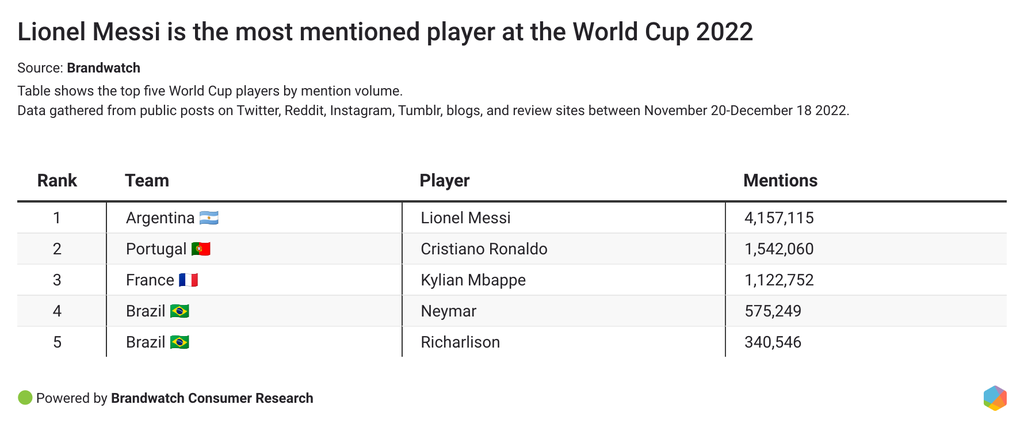Select the Richarlison player cell

tap(460, 342)
